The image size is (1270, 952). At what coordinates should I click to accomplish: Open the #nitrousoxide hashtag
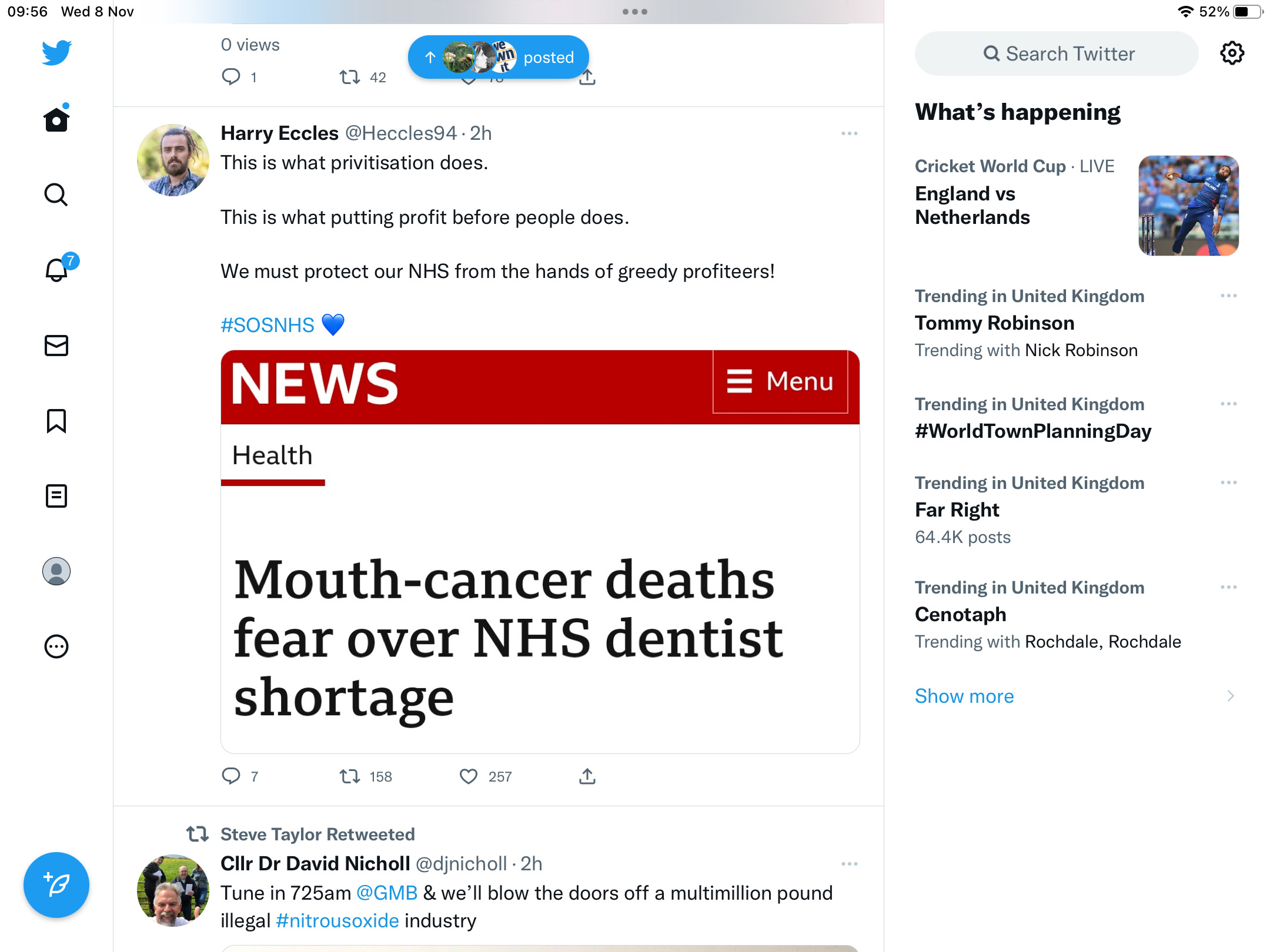pyautogui.click(x=337, y=921)
